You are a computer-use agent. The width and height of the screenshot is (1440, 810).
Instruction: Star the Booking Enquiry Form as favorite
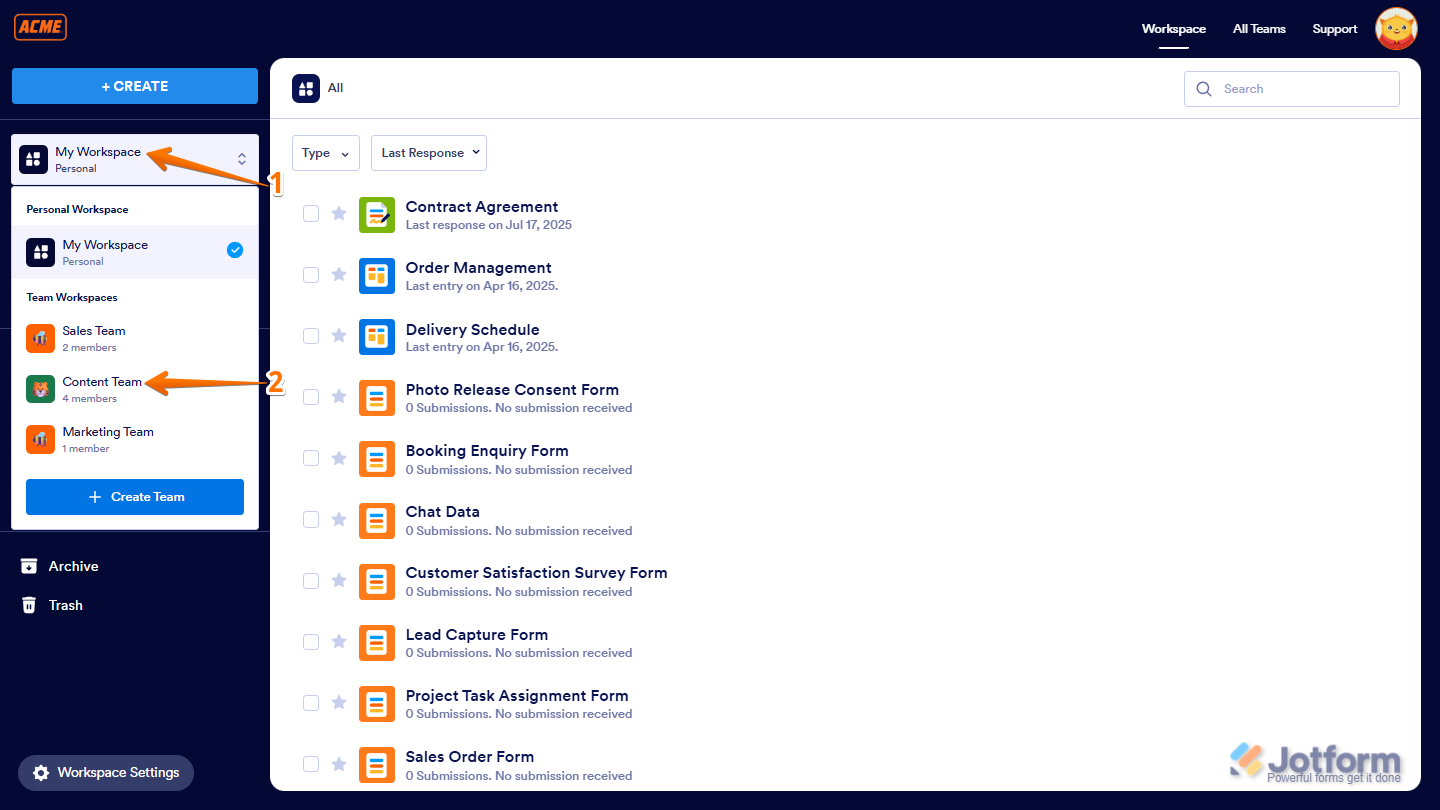pos(338,458)
